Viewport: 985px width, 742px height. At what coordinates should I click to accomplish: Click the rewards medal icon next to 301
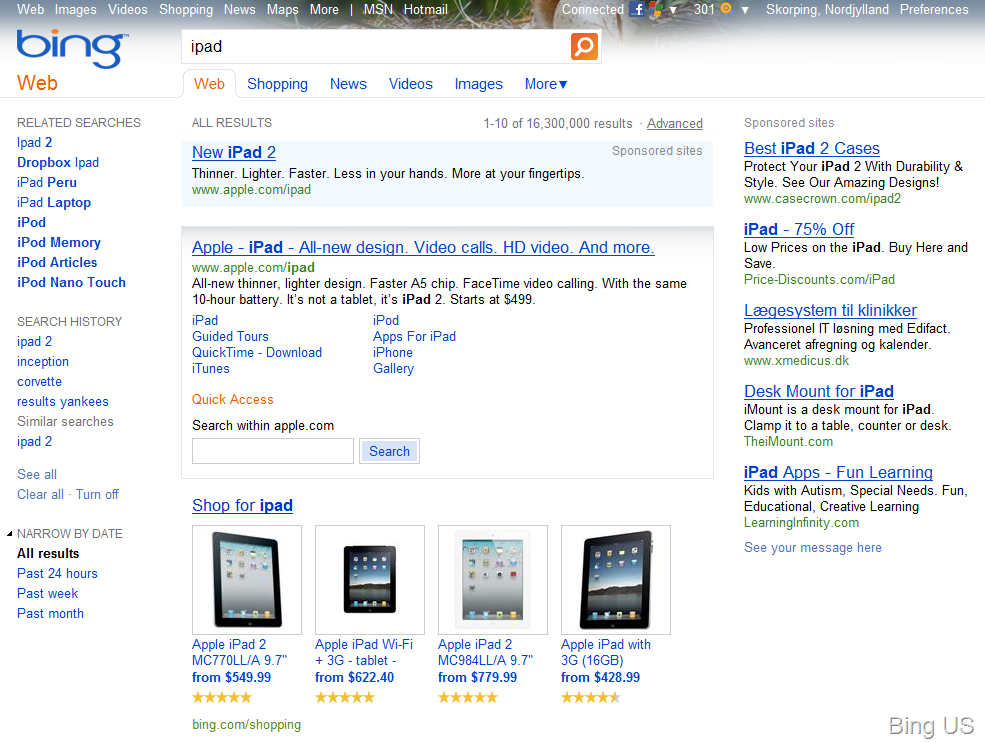point(726,9)
